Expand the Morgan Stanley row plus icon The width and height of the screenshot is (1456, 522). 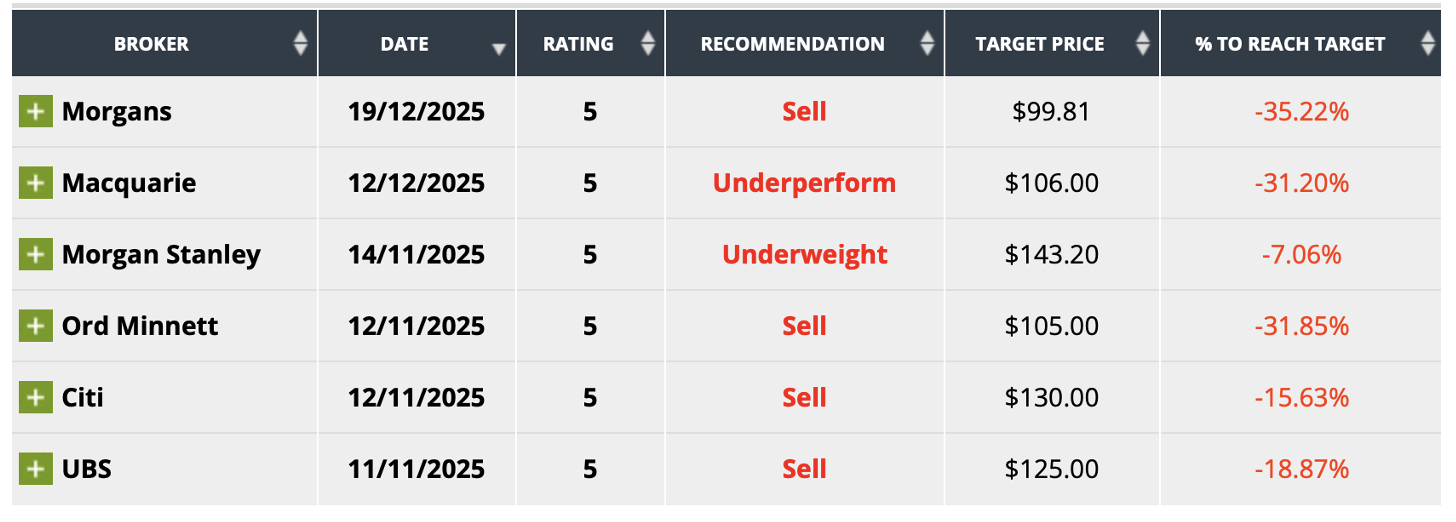(x=35, y=255)
